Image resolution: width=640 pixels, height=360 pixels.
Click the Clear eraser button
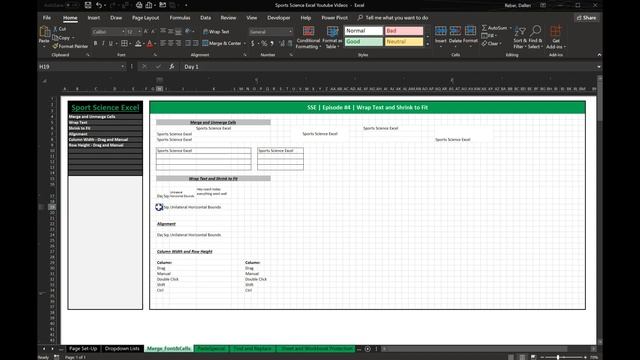[490, 43]
